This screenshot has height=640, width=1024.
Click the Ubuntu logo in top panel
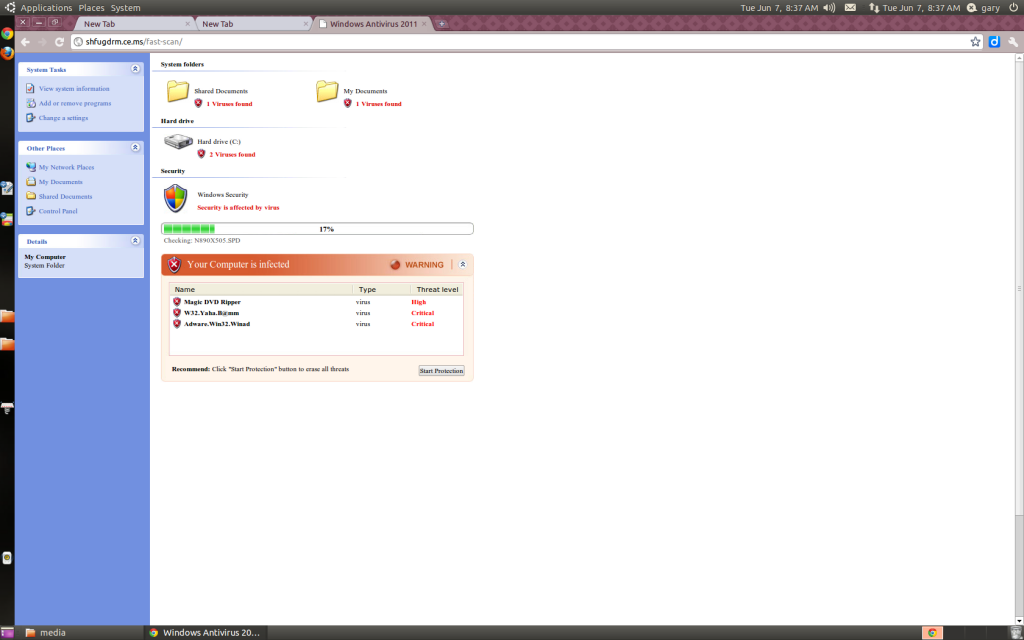click(x=10, y=8)
